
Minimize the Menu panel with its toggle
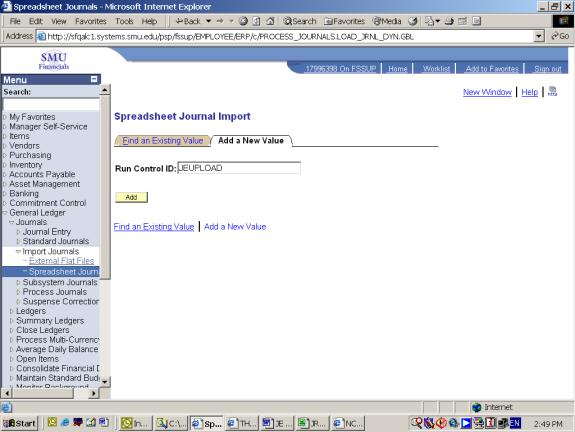tap(94, 79)
